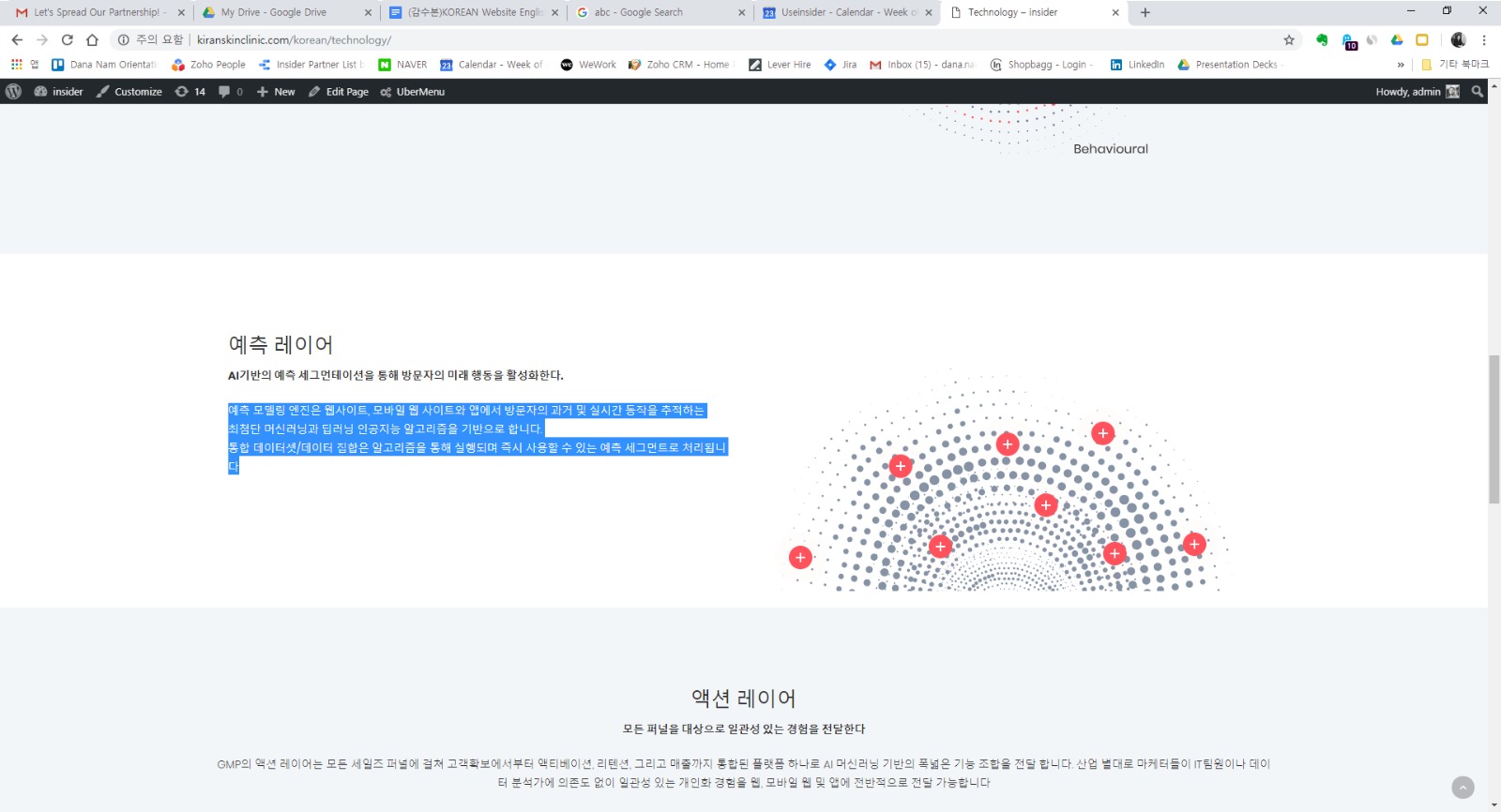Open Chrome's three-dot menu

pyautogui.click(x=1484, y=40)
